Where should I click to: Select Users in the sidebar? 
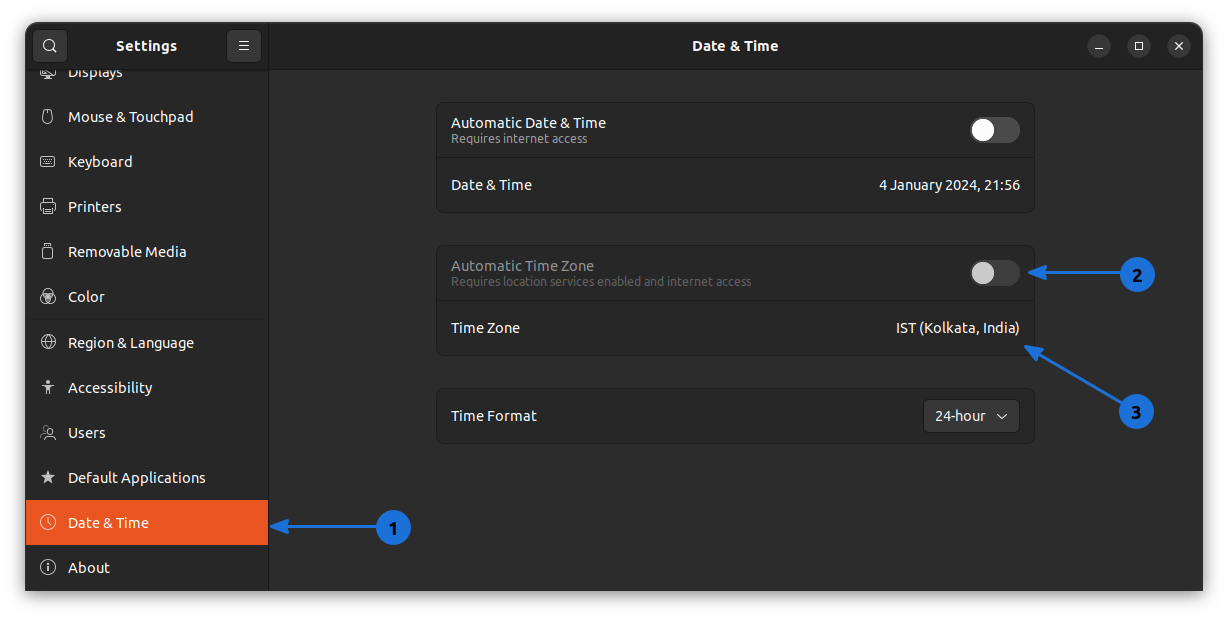tap(147, 433)
